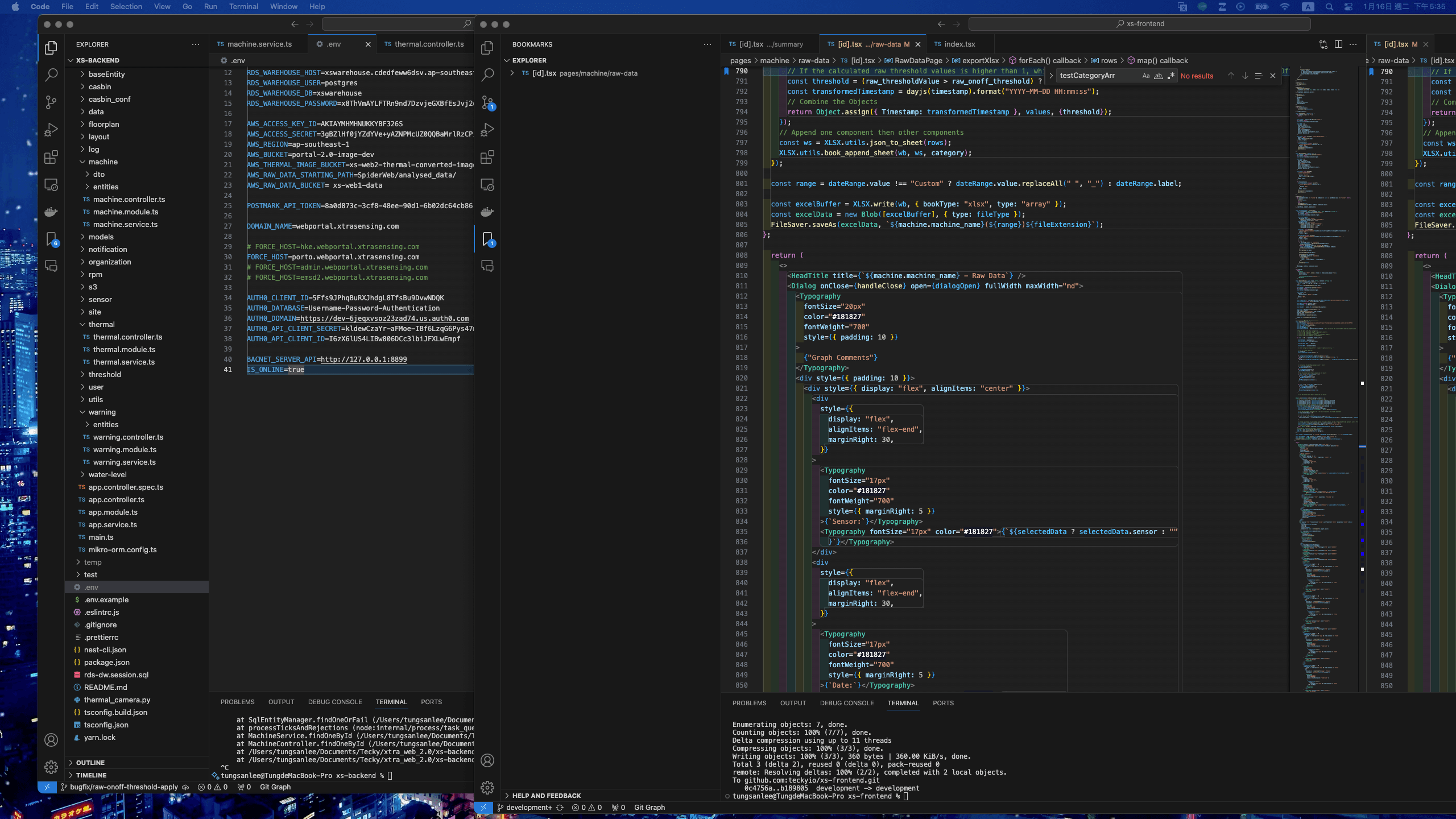This screenshot has width=1456, height=819.
Task: Toggle Match Whole Word in find widget
Action: (x=1158, y=76)
